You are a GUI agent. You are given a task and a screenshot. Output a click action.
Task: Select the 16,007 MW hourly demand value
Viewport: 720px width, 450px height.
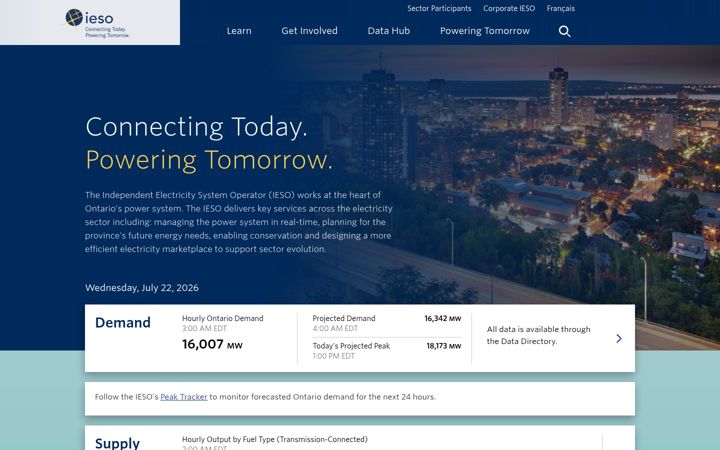(212, 344)
